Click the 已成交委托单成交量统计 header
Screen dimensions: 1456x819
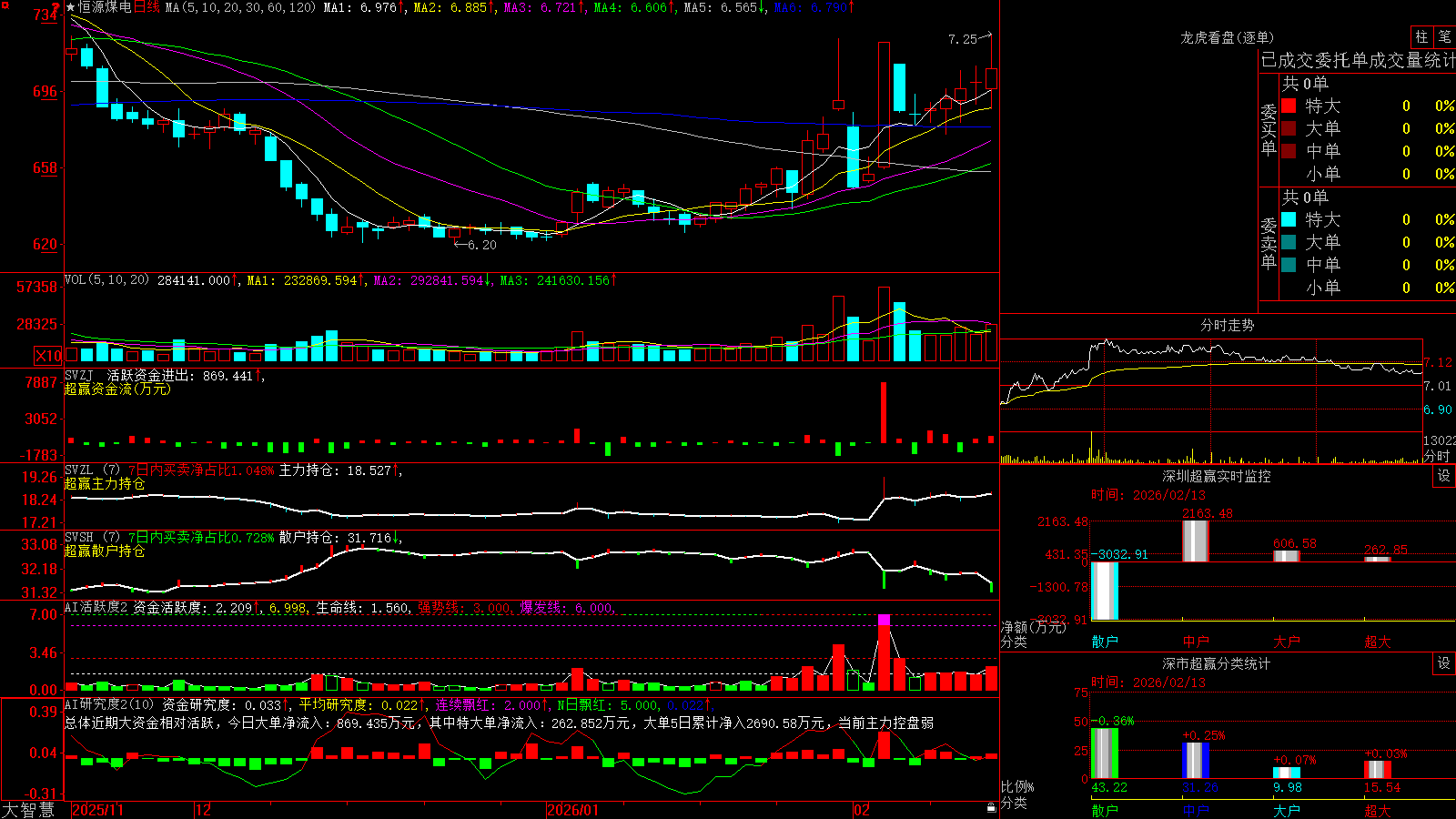[1358, 60]
